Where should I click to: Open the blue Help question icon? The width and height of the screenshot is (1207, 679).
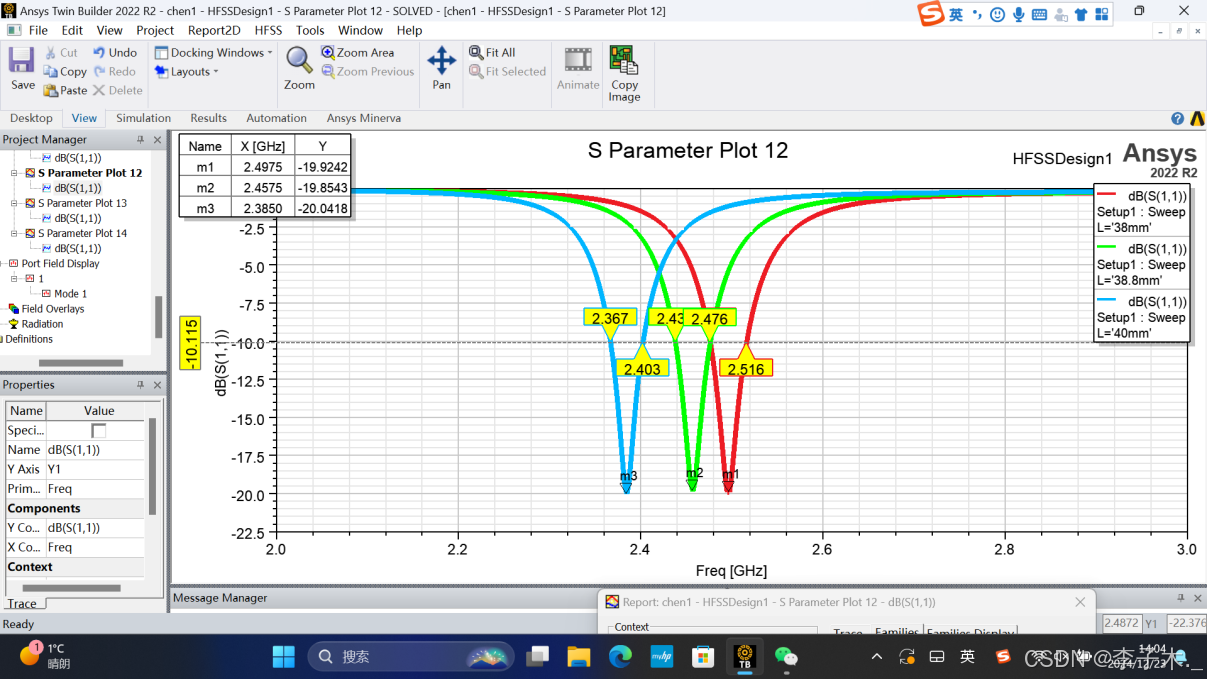coord(1178,119)
